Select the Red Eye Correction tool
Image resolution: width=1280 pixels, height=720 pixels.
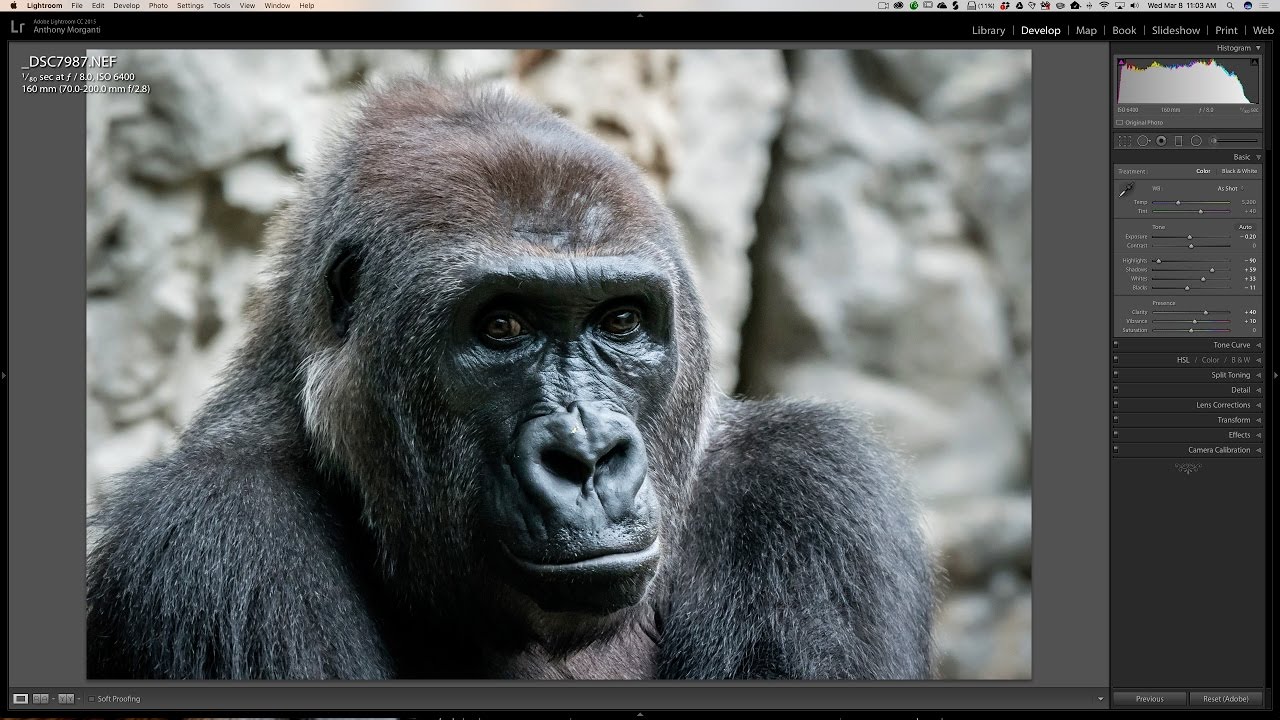pos(1161,141)
